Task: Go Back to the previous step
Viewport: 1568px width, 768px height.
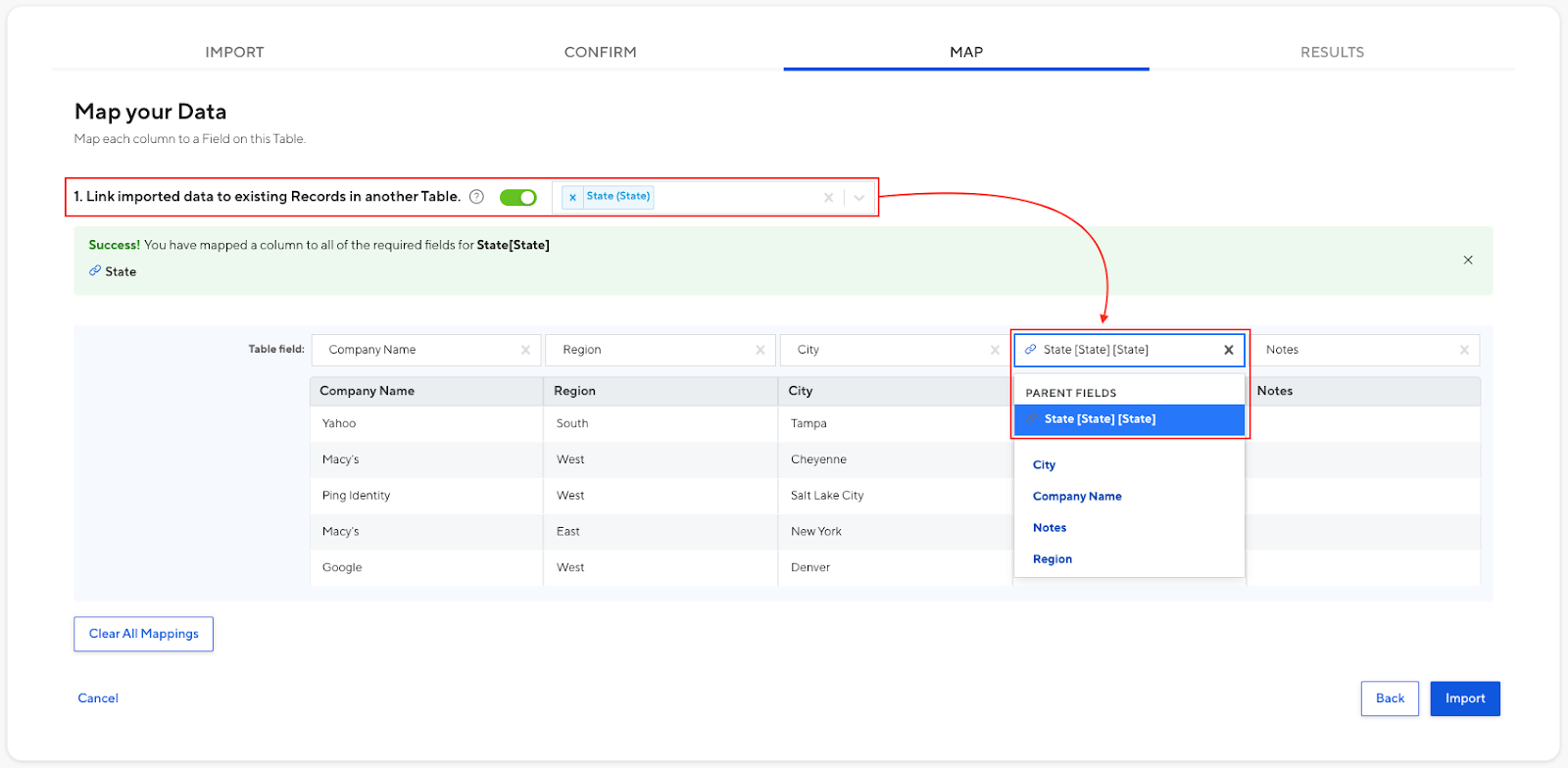Action: tap(1390, 698)
